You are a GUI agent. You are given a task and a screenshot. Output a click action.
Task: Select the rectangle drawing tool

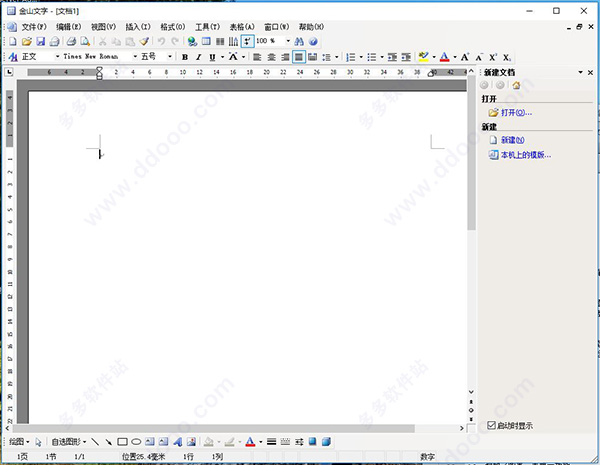click(122, 442)
